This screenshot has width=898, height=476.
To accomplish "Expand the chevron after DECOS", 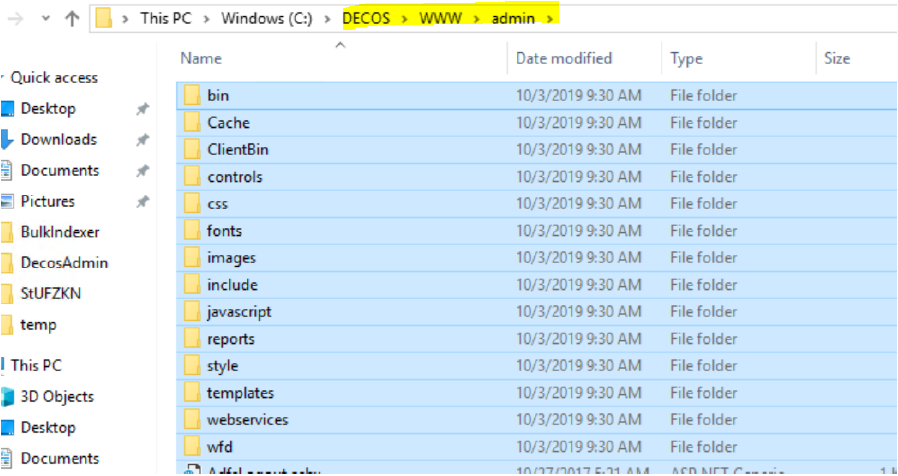I will pyautogui.click(x=405, y=19).
